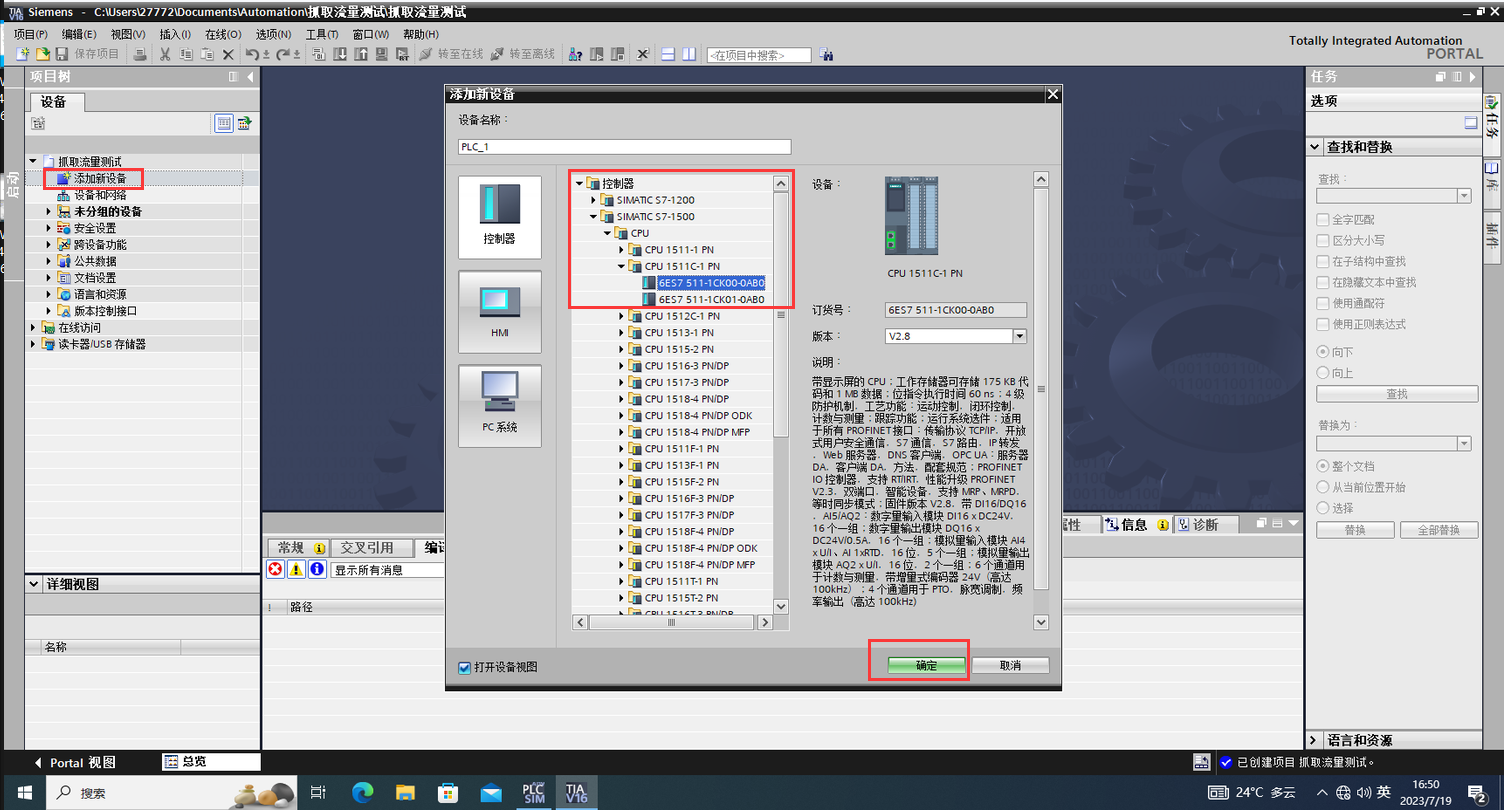This screenshot has height=810, width=1504.
Task: Click the search in project binoculars icon
Action: point(826,54)
